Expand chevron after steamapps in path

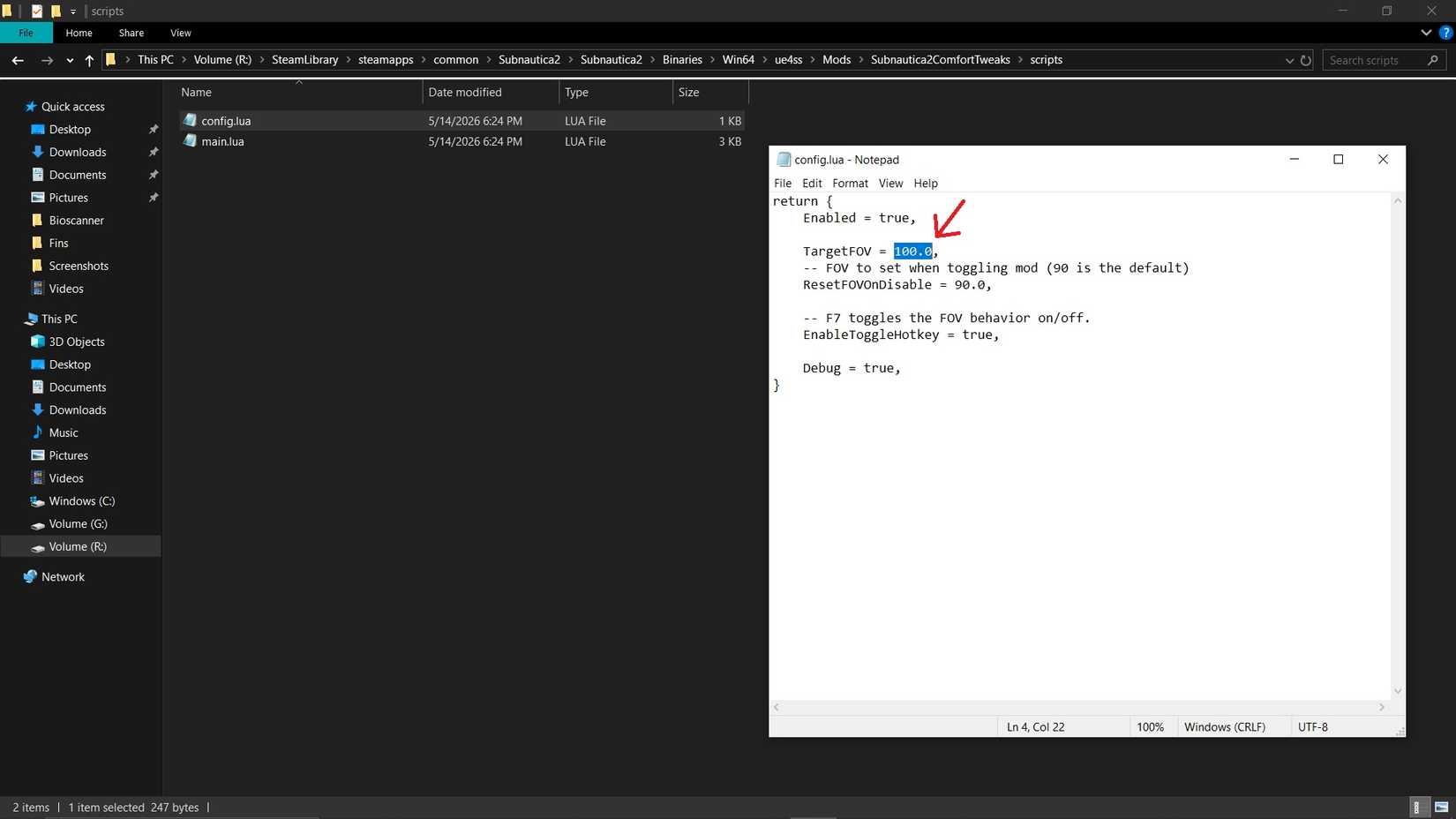(x=424, y=60)
